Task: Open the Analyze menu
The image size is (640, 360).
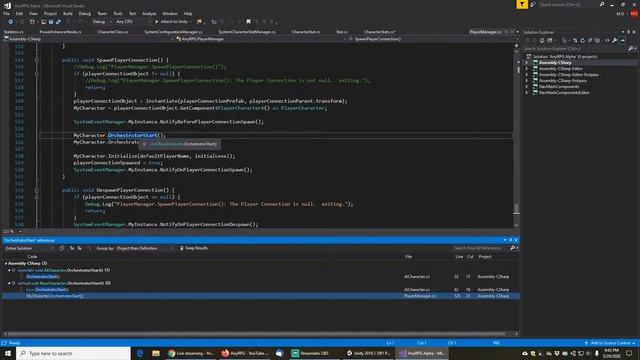Action: pos(149,13)
